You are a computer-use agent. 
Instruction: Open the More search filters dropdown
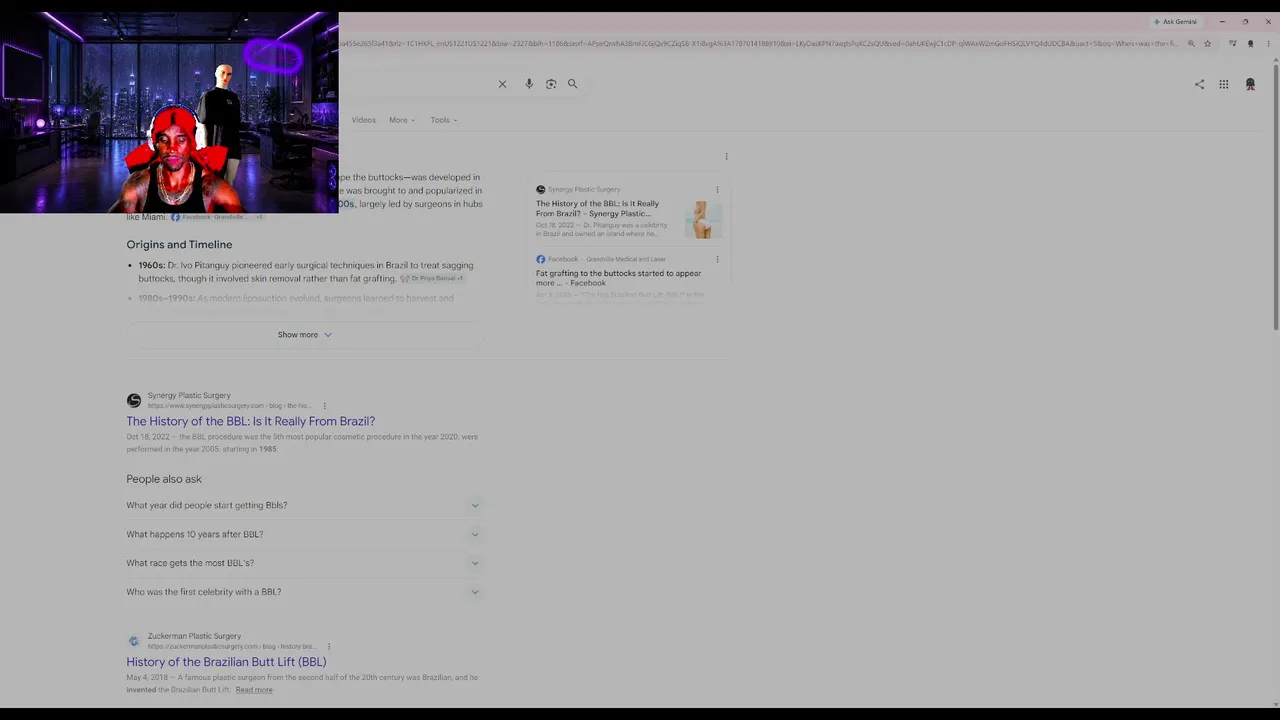(x=402, y=120)
